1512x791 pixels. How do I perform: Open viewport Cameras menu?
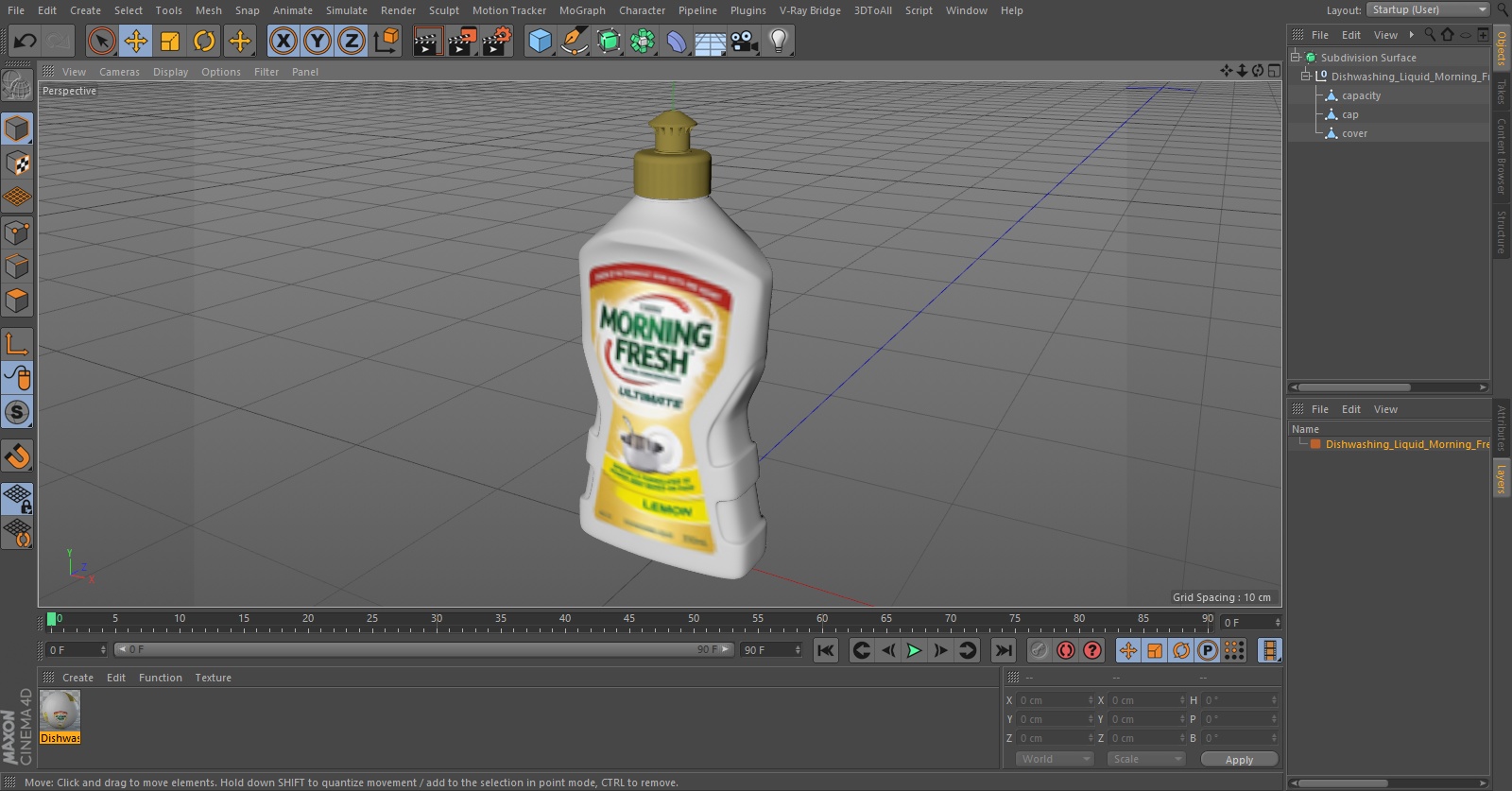[x=119, y=72]
